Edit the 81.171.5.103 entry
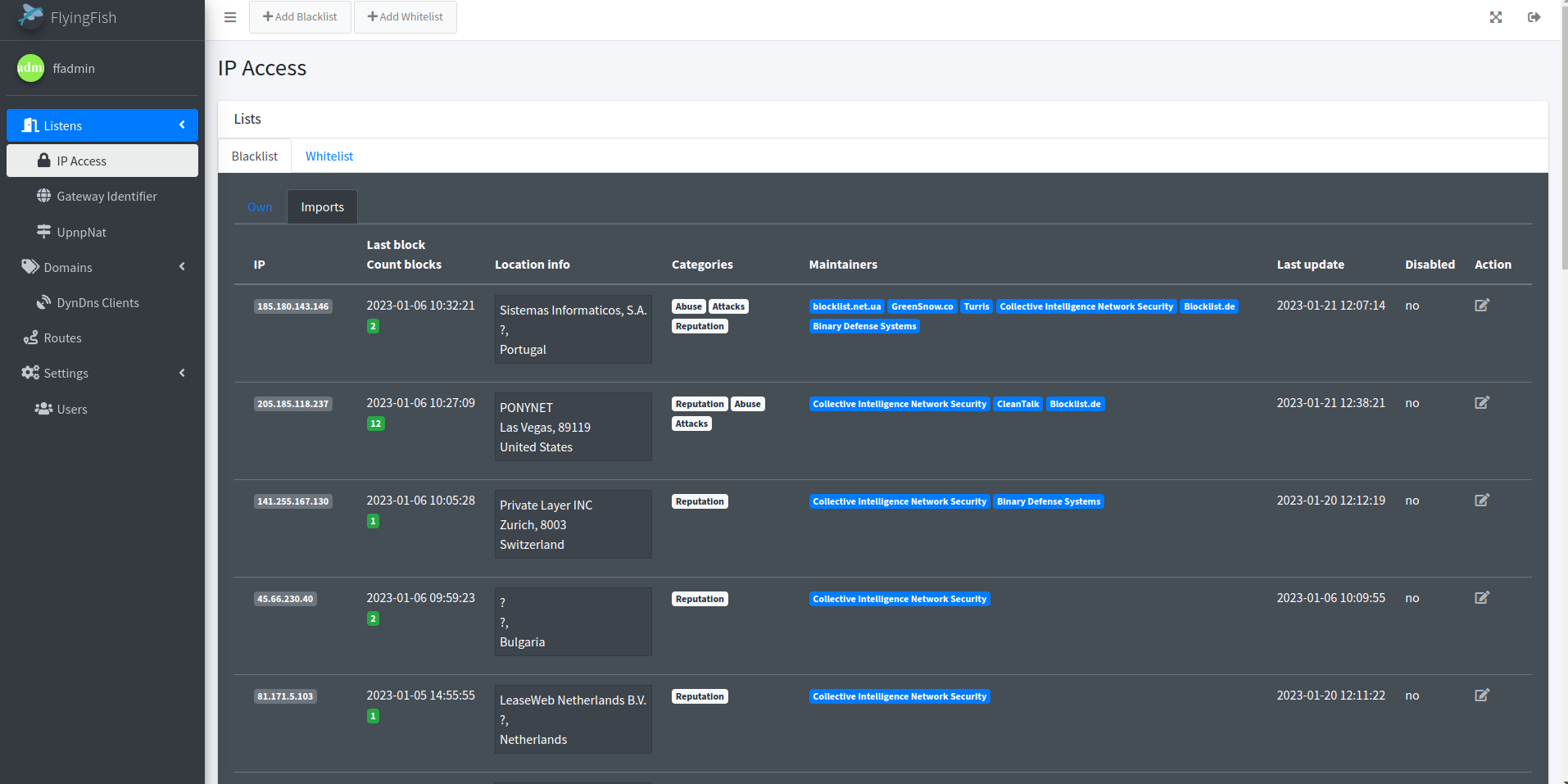The image size is (1568, 784). click(x=1482, y=696)
